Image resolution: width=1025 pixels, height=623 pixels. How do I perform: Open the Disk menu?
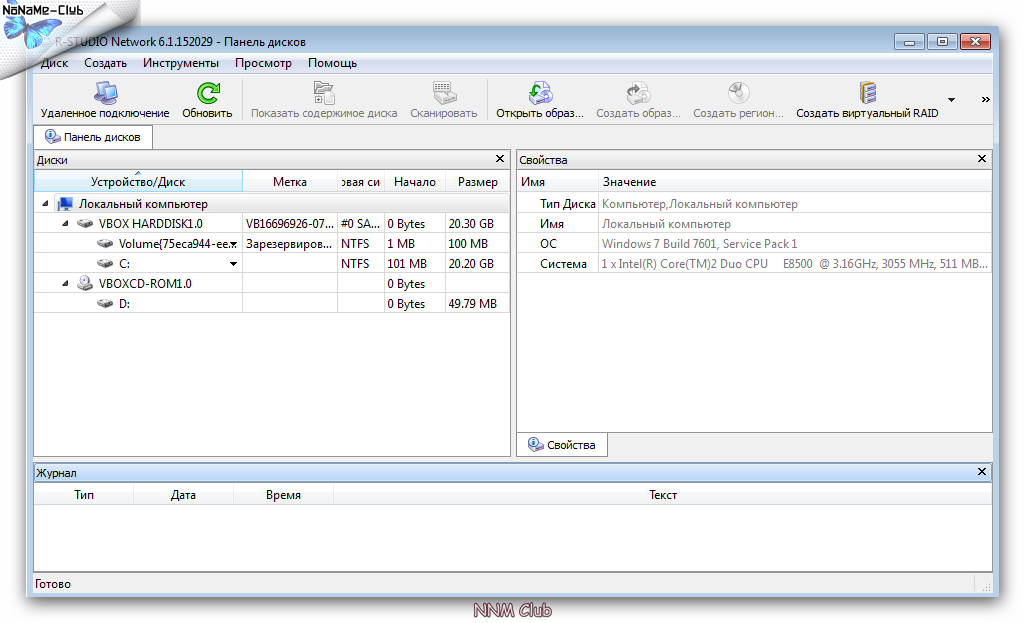[55, 63]
